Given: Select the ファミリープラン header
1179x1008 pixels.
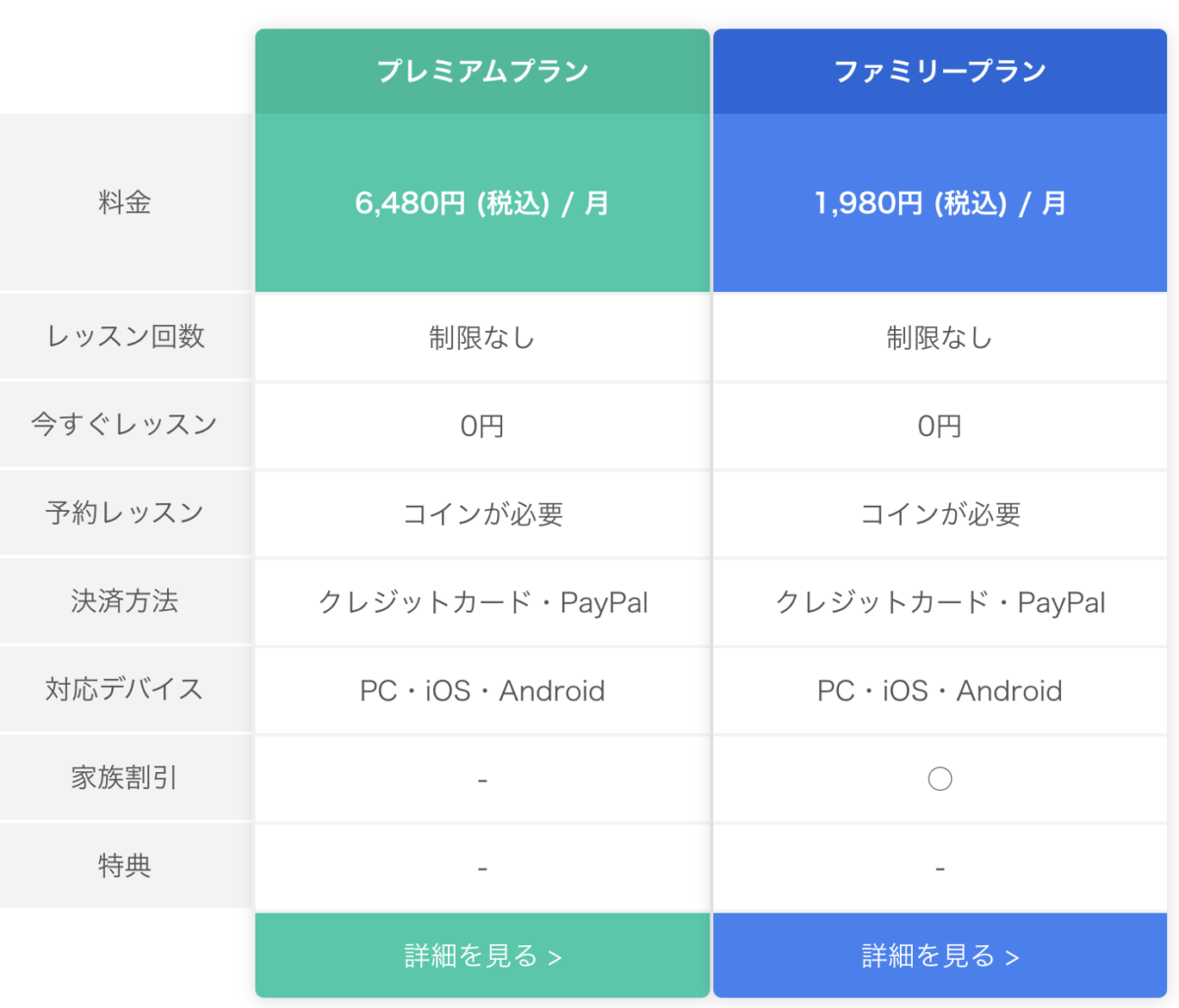Looking at the screenshot, I should click(x=940, y=71).
